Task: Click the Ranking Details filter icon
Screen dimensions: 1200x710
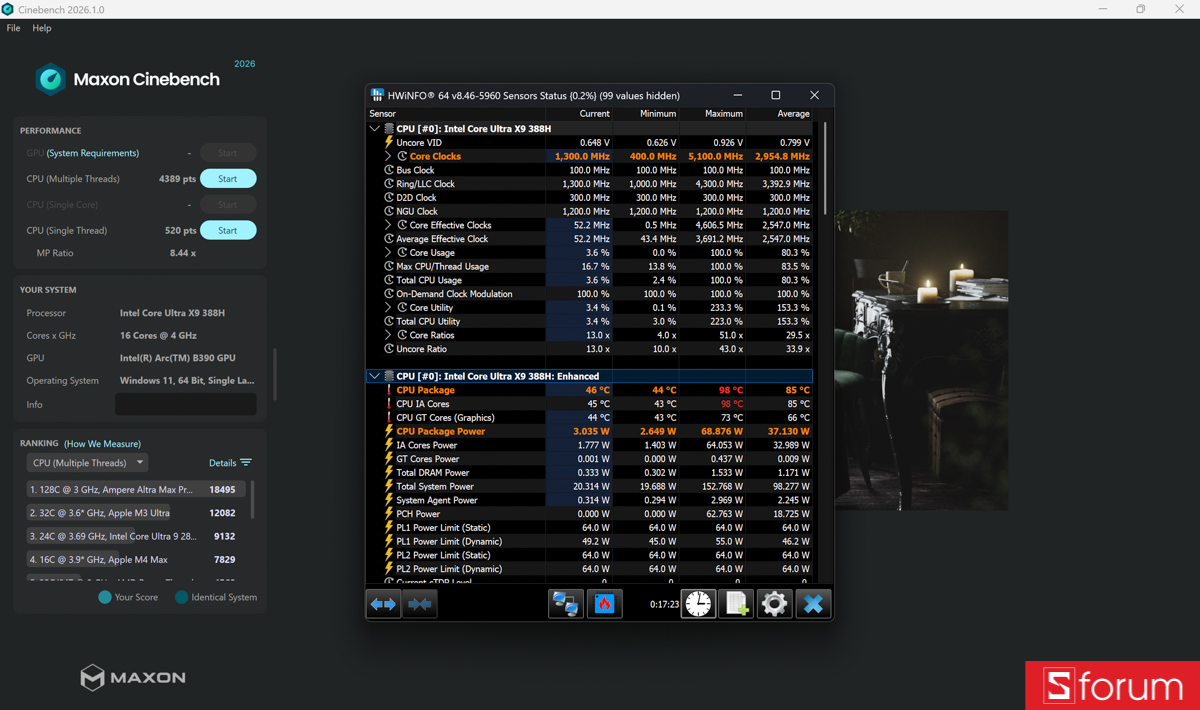Action: coord(246,463)
